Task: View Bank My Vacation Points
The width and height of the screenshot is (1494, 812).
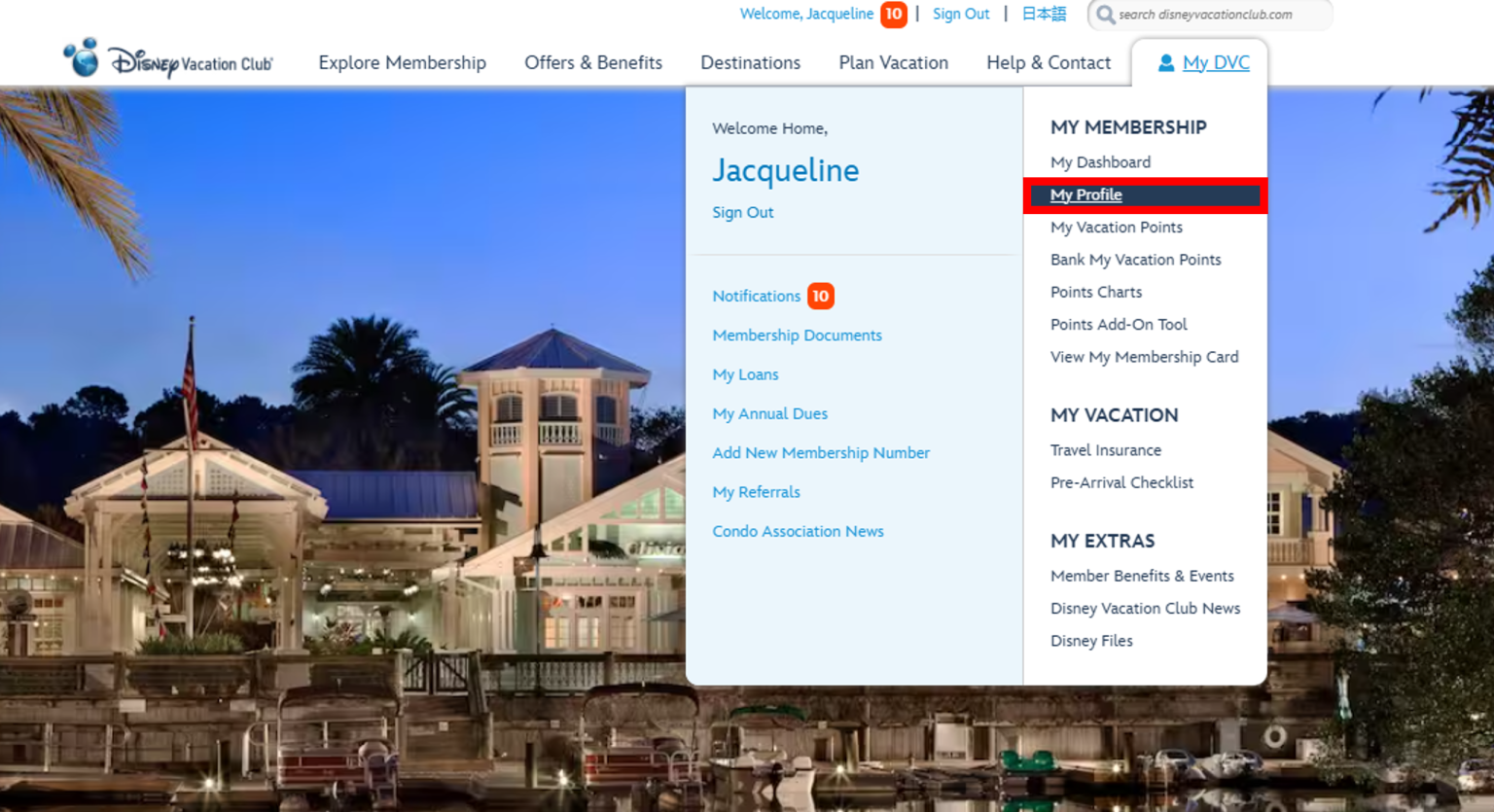Action: tap(1135, 260)
